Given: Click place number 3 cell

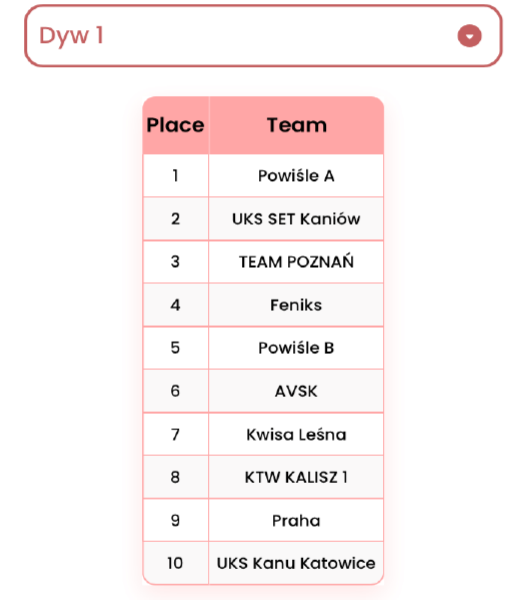Looking at the screenshot, I should 175,262.
